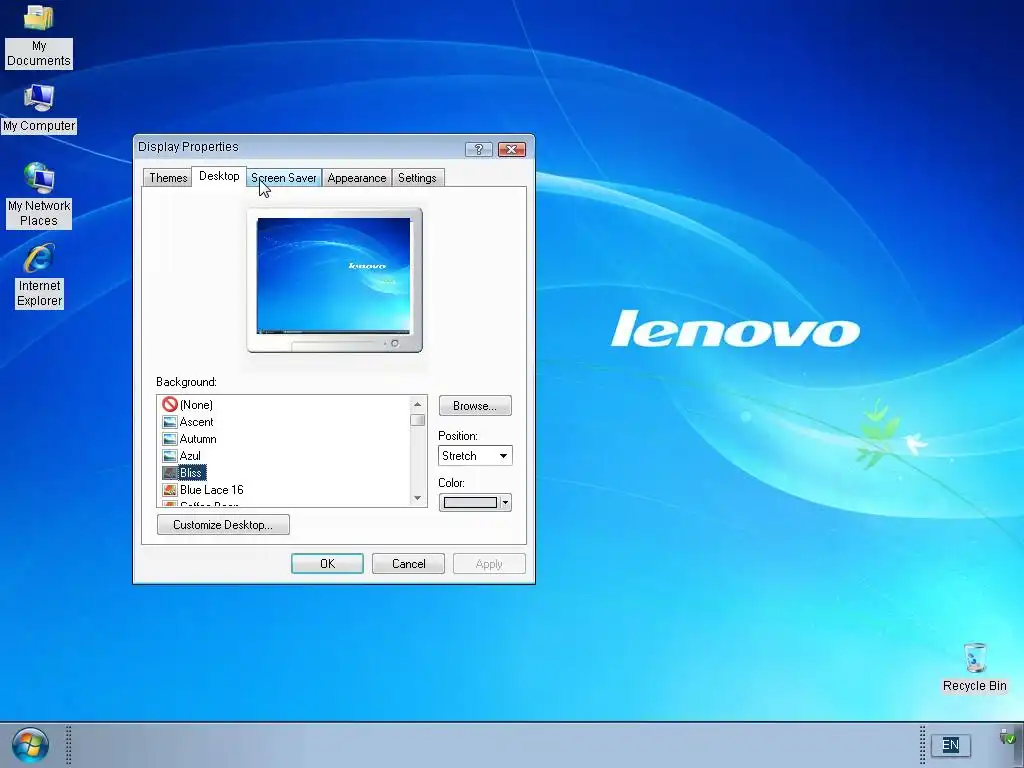1024x768 pixels.
Task: Select the Internet Explorer desktop icon
Action: click(x=39, y=275)
